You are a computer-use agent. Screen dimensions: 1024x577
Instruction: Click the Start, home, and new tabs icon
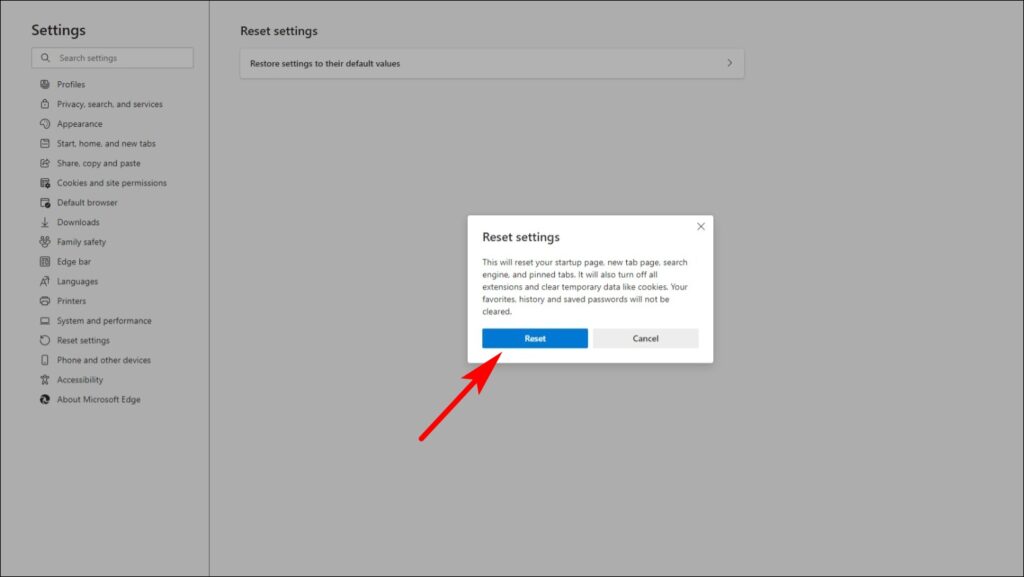tap(44, 143)
